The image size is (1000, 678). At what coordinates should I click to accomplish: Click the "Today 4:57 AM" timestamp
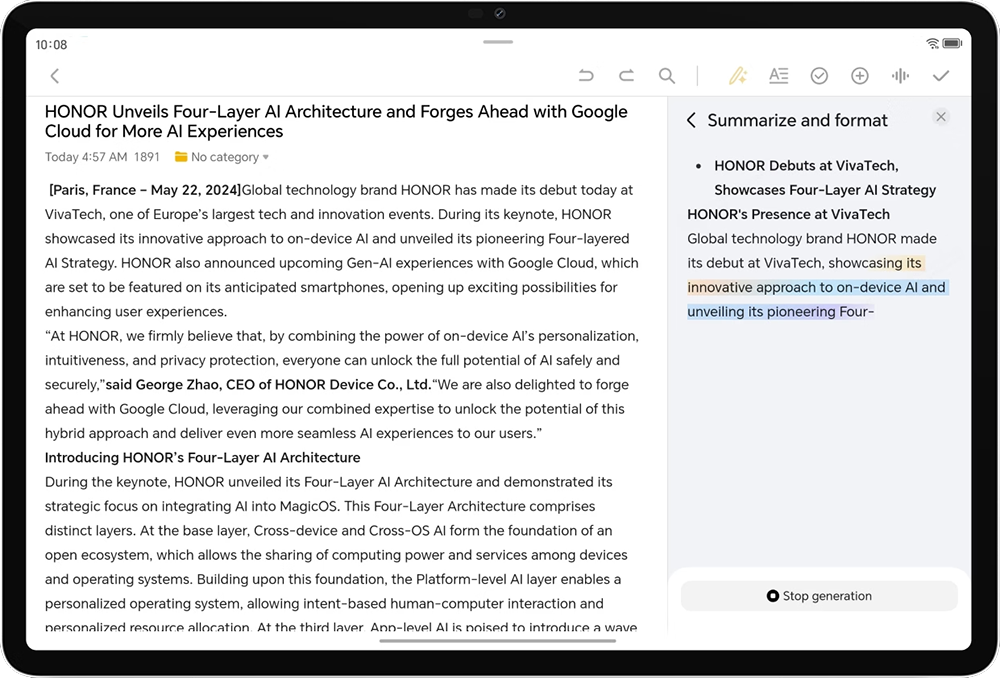pos(86,157)
